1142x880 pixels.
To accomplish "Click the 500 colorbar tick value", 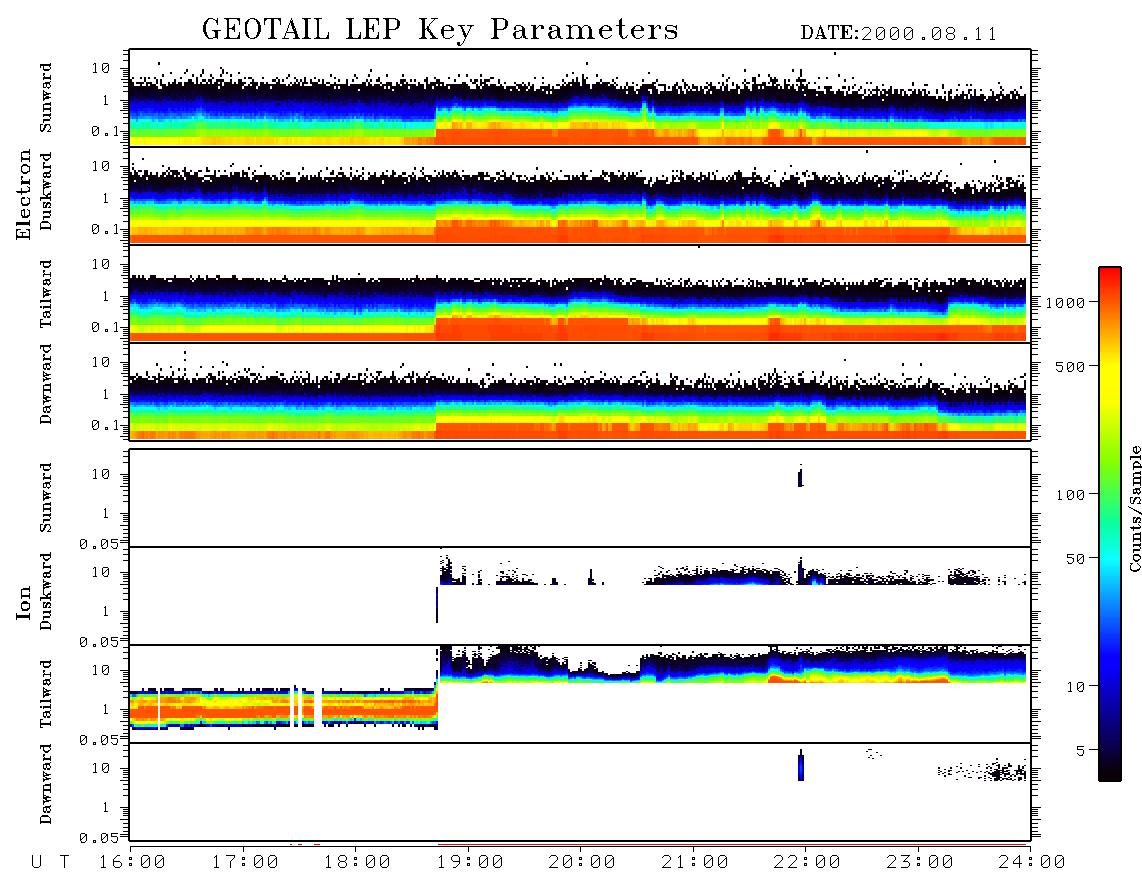I will (1071, 367).
